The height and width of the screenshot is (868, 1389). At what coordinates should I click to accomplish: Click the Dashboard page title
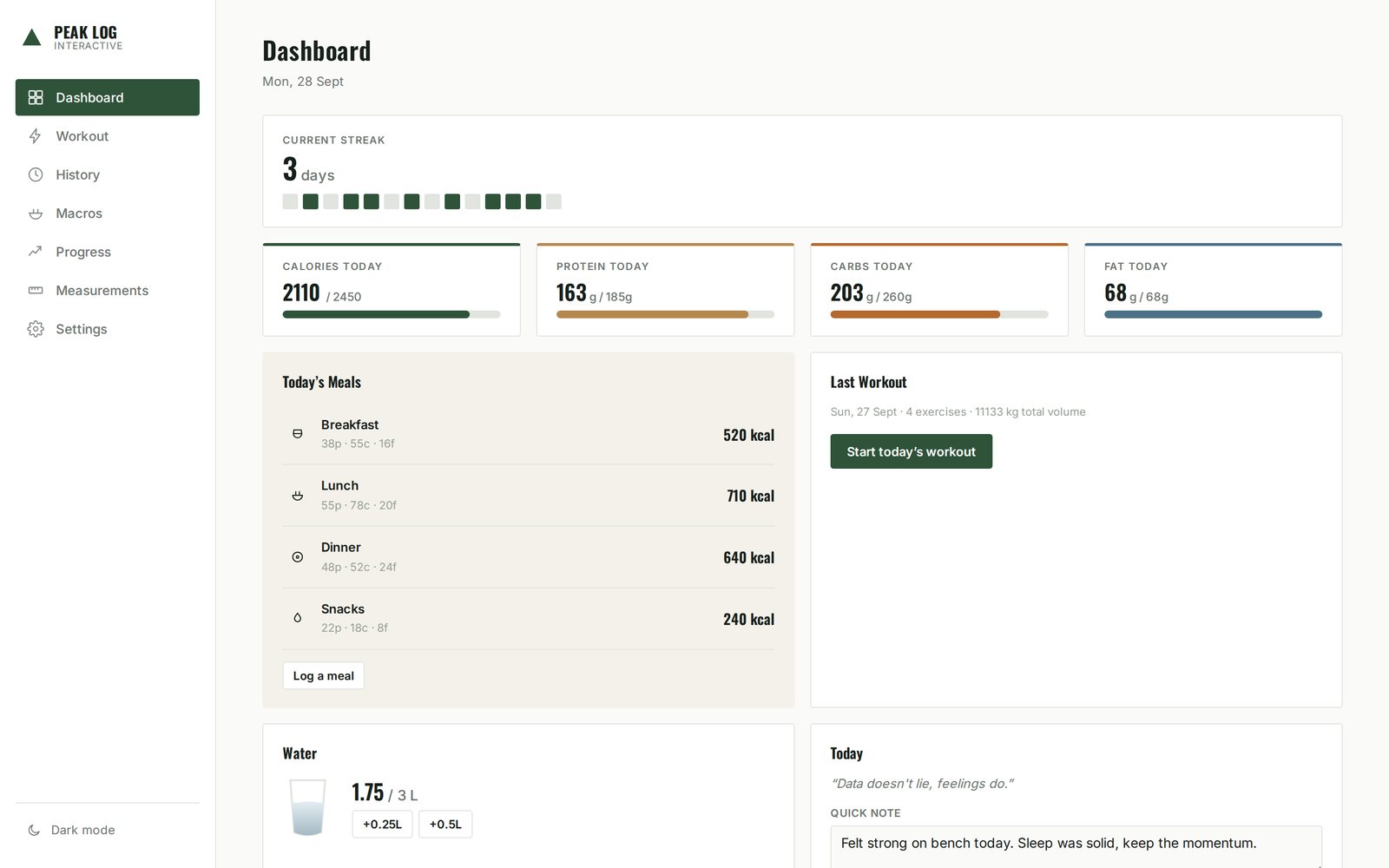pos(317,51)
